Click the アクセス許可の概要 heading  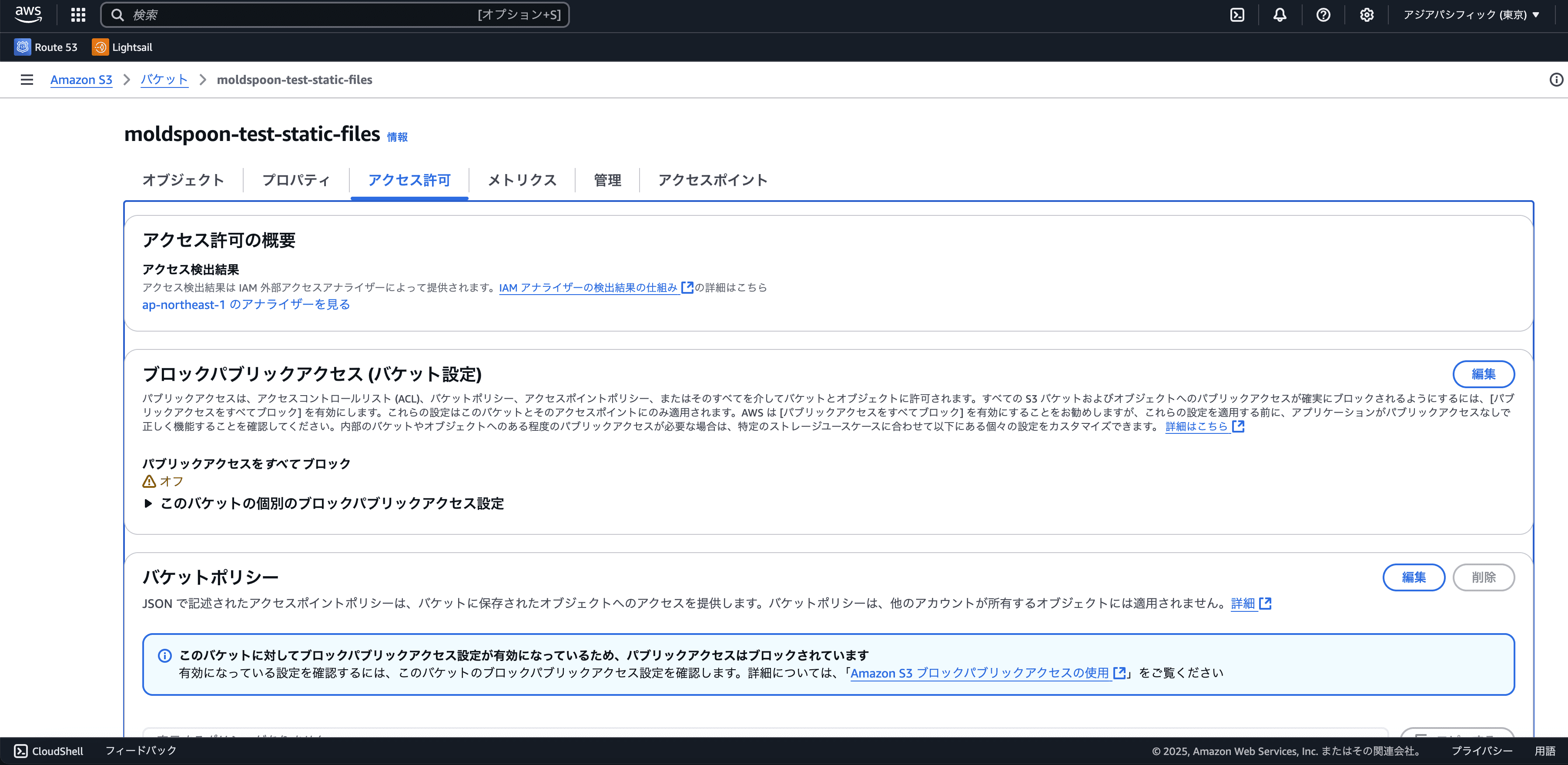tap(219, 240)
